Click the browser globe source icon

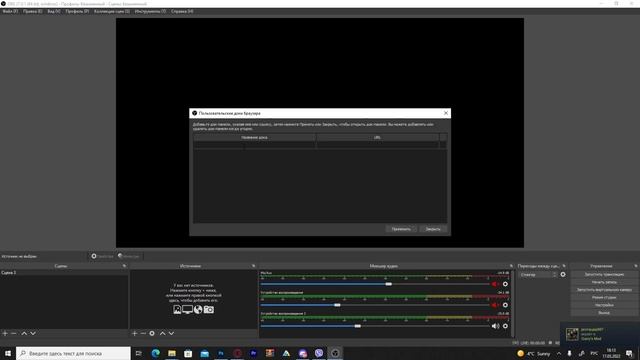tap(198, 310)
